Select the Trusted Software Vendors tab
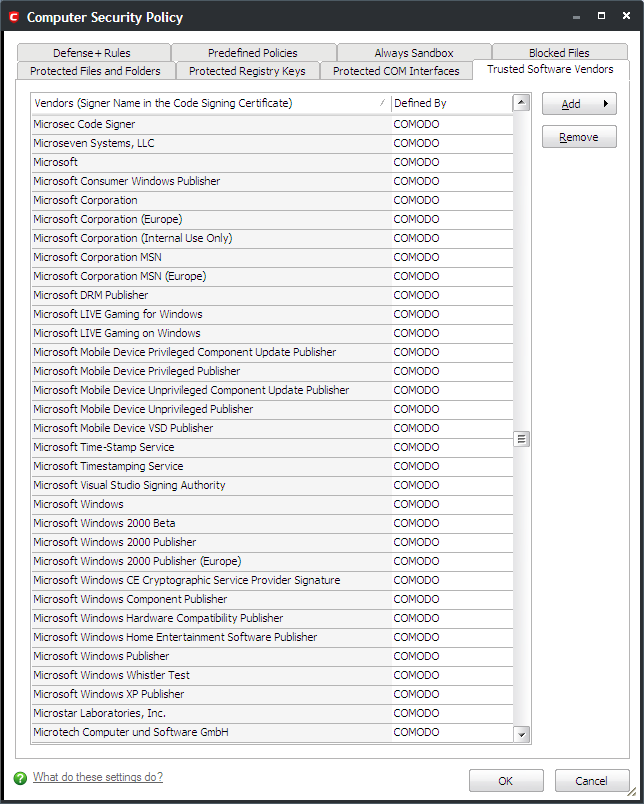The height and width of the screenshot is (804, 644). click(550, 69)
